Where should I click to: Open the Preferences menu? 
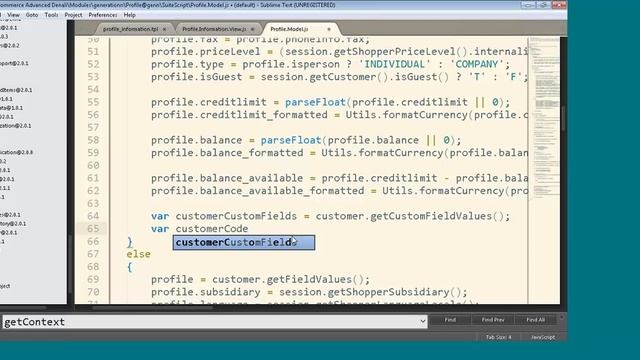pyautogui.click(x=103, y=15)
